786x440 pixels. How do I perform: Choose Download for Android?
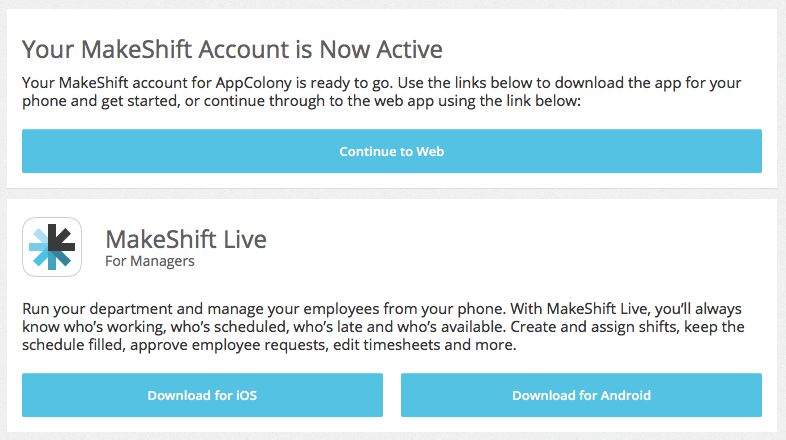pyautogui.click(x=581, y=395)
